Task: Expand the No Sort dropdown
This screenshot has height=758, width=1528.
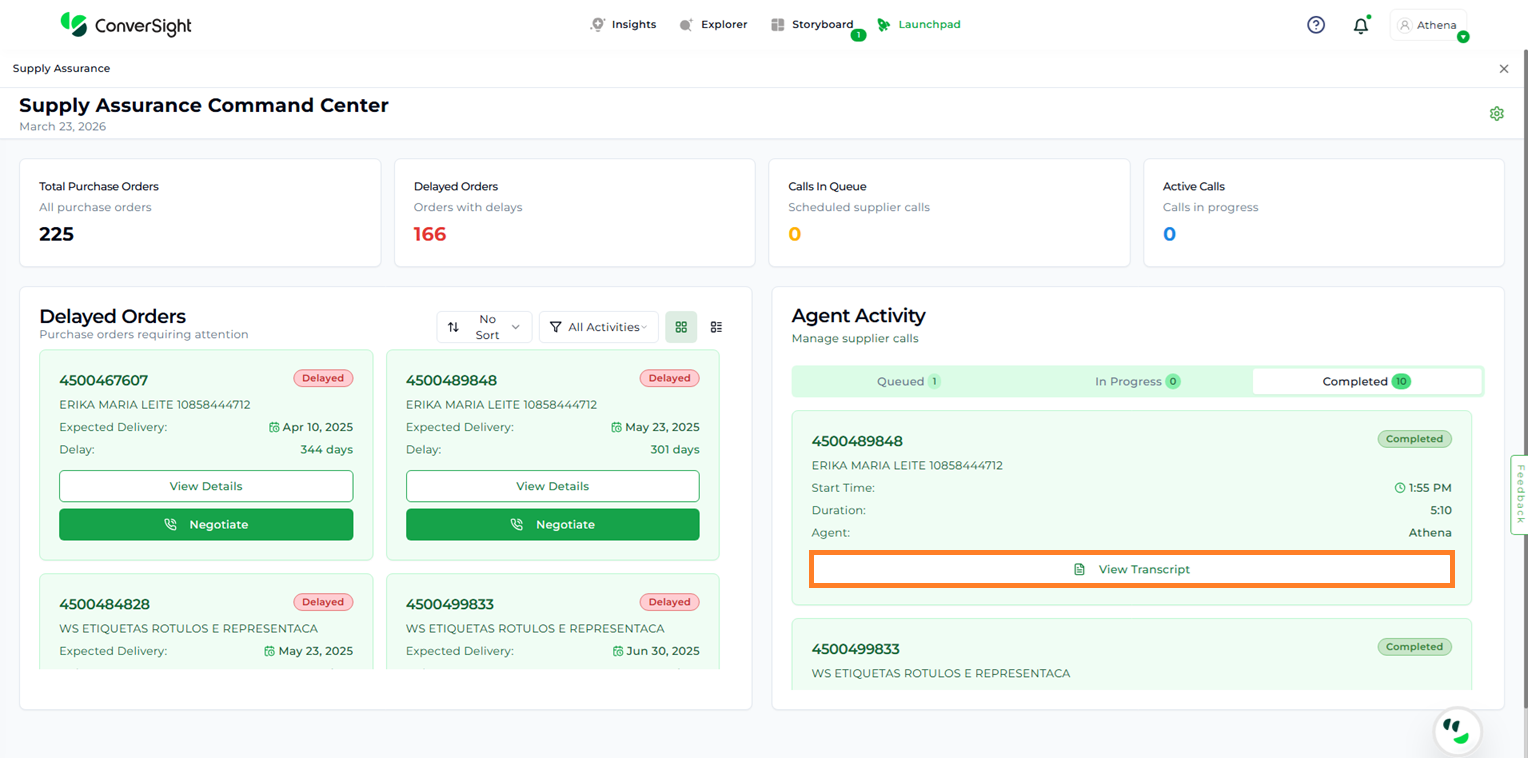Action: tap(485, 327)
